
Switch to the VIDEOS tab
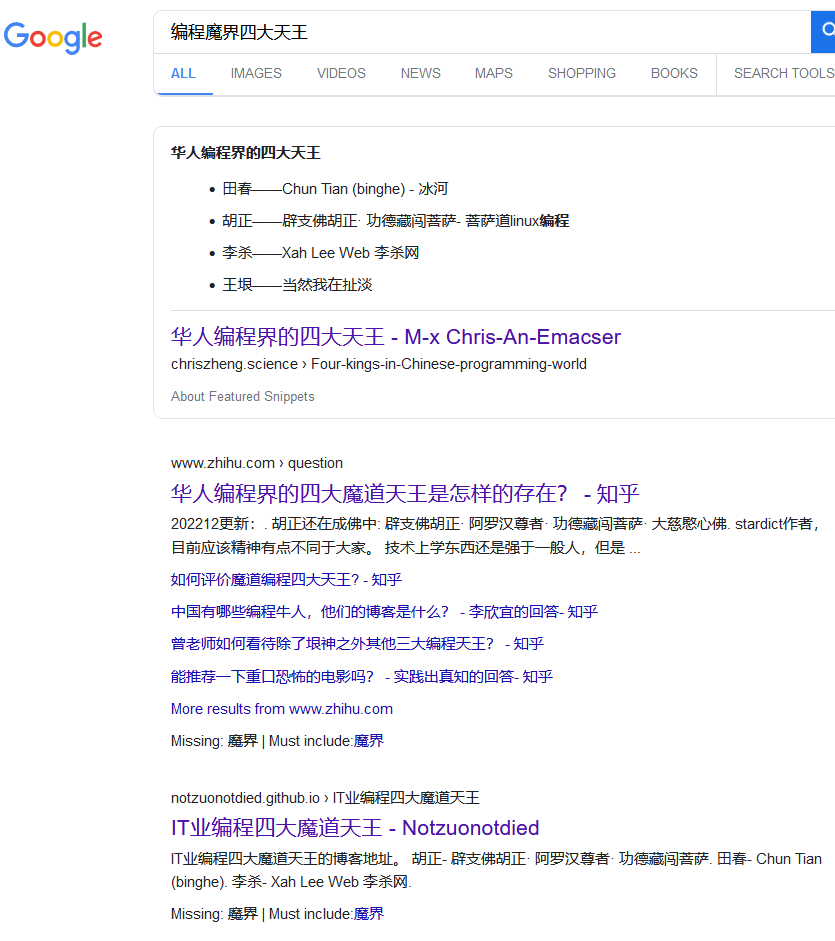pos(341,73)
